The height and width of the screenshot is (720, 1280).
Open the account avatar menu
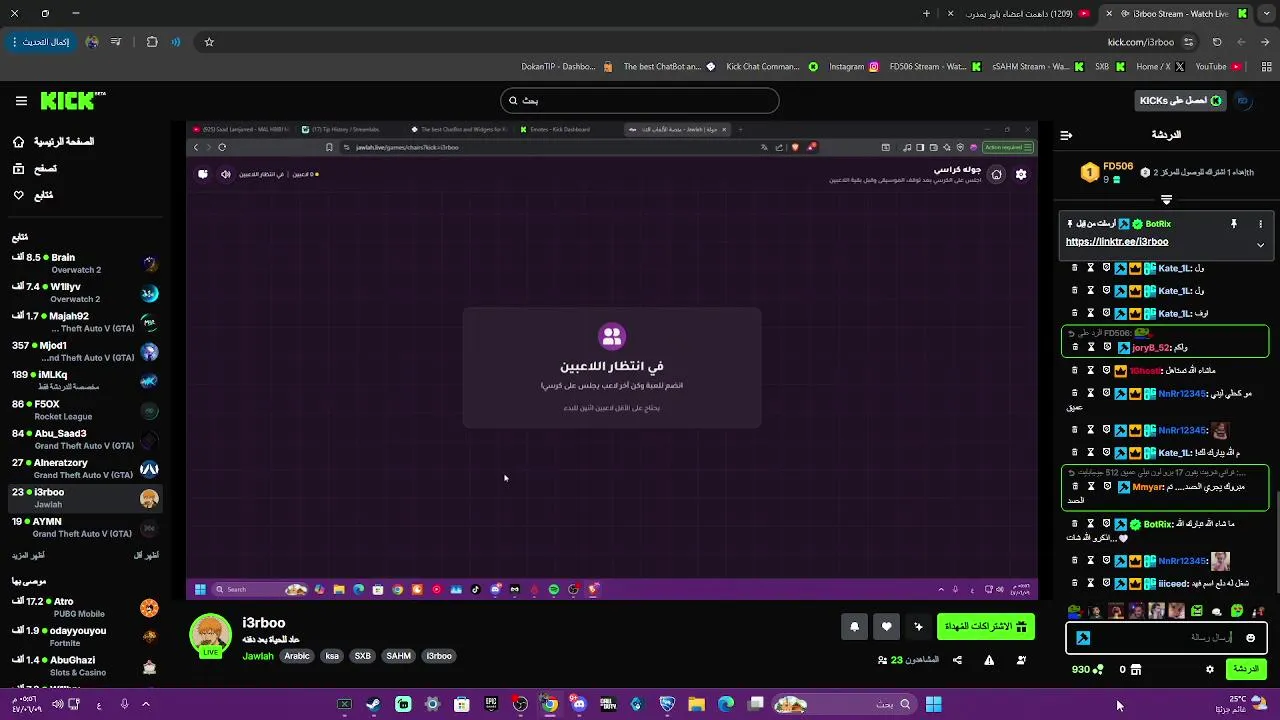click(x=1243, y=101)
